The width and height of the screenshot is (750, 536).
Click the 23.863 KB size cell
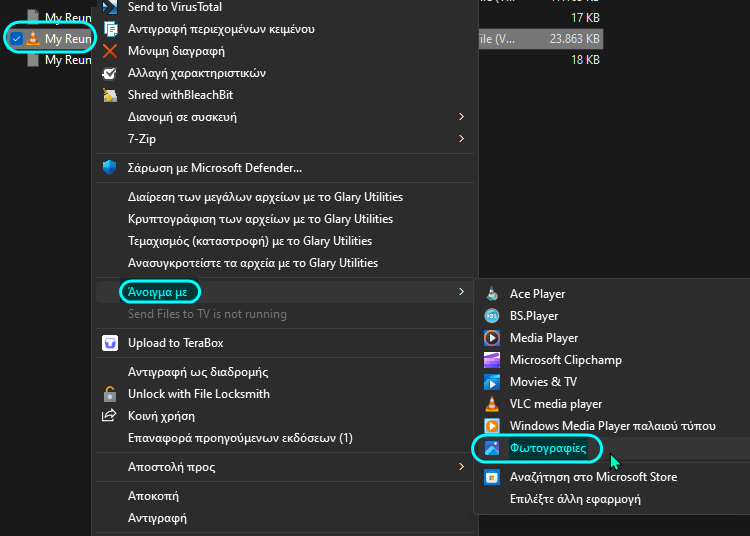(574, 39)
